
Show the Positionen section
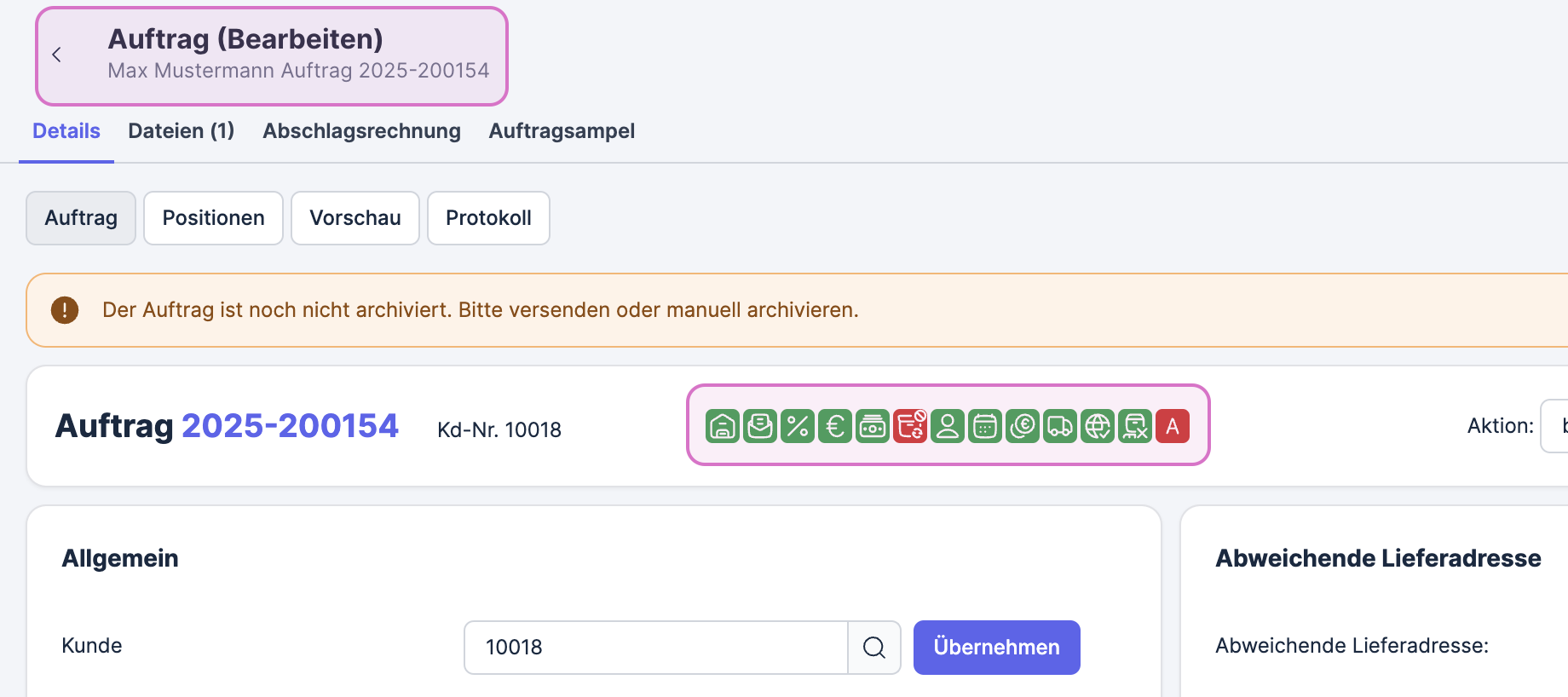213,218
